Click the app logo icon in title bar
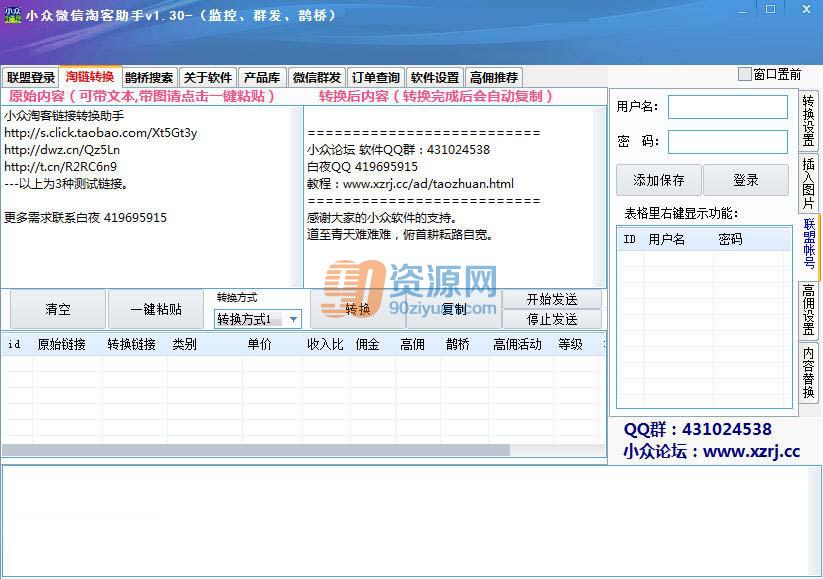The image size is (823, 579). (x=13, y=15)
